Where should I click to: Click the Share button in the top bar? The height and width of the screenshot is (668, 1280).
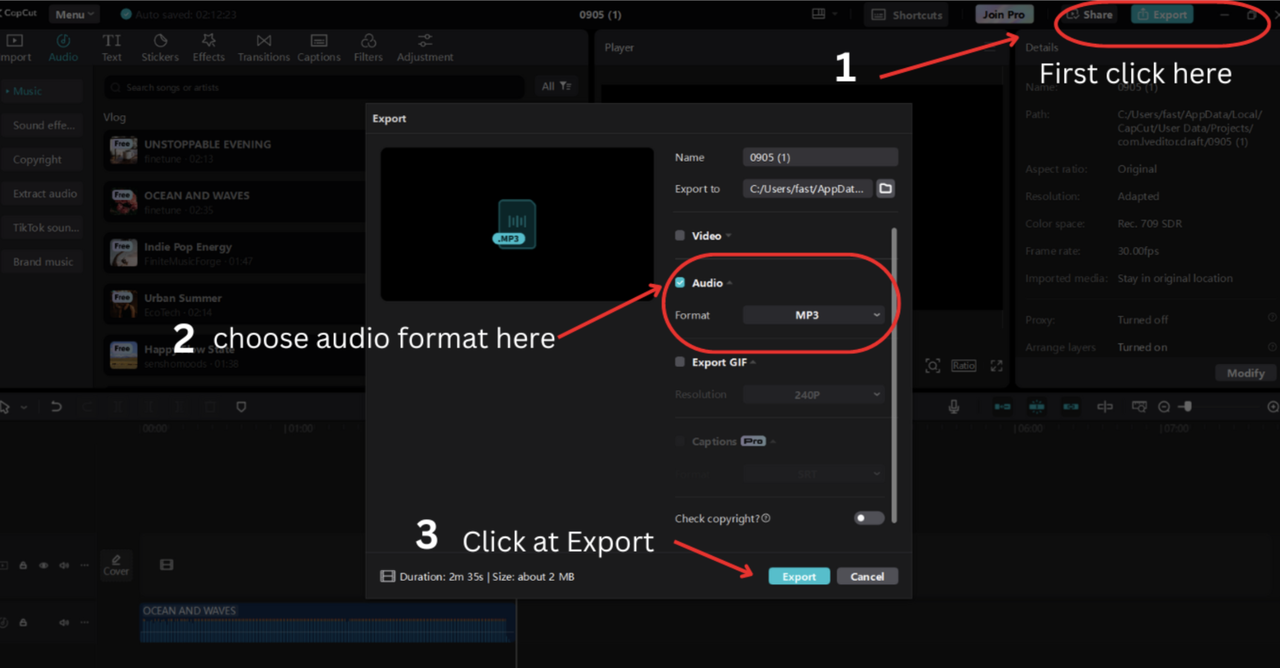(x=1090, y=14)
